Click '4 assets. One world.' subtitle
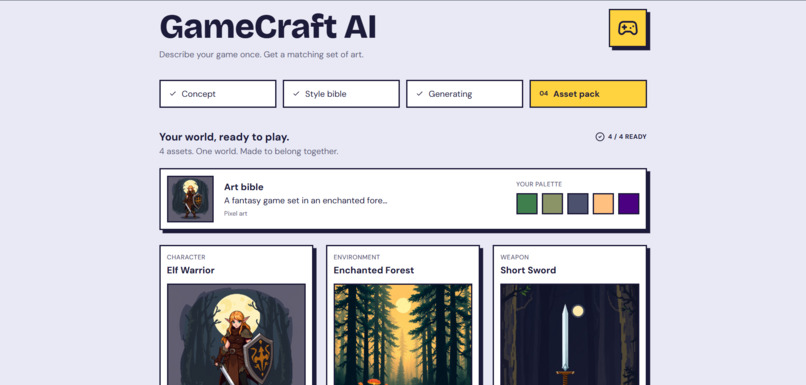Screen dimensions: 806x385 pos(249,152)
